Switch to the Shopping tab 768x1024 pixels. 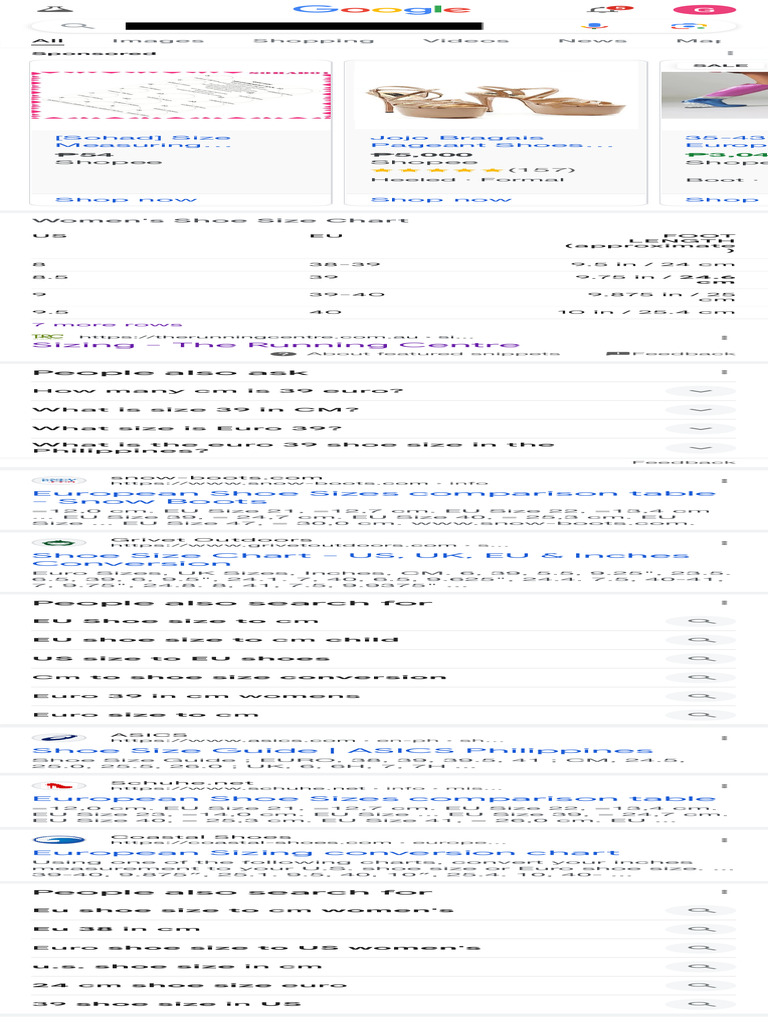pyautogui.click(x=313, y=40)
